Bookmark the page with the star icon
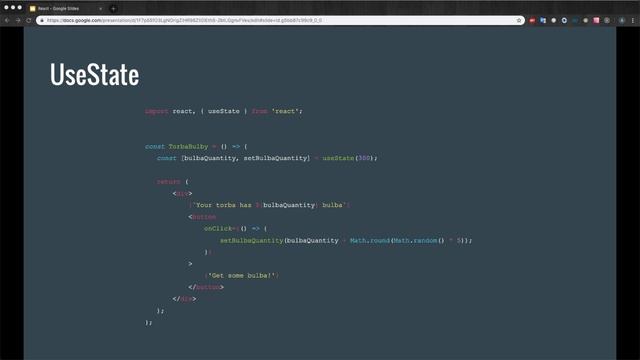Viewport: 640px width, 360px height. click(519, 20)
